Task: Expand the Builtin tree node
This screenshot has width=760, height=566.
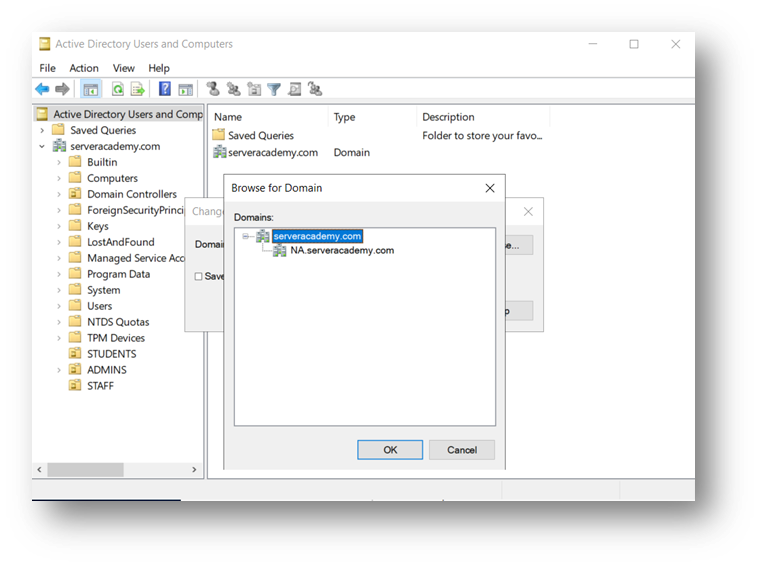Action: [59, 162]
